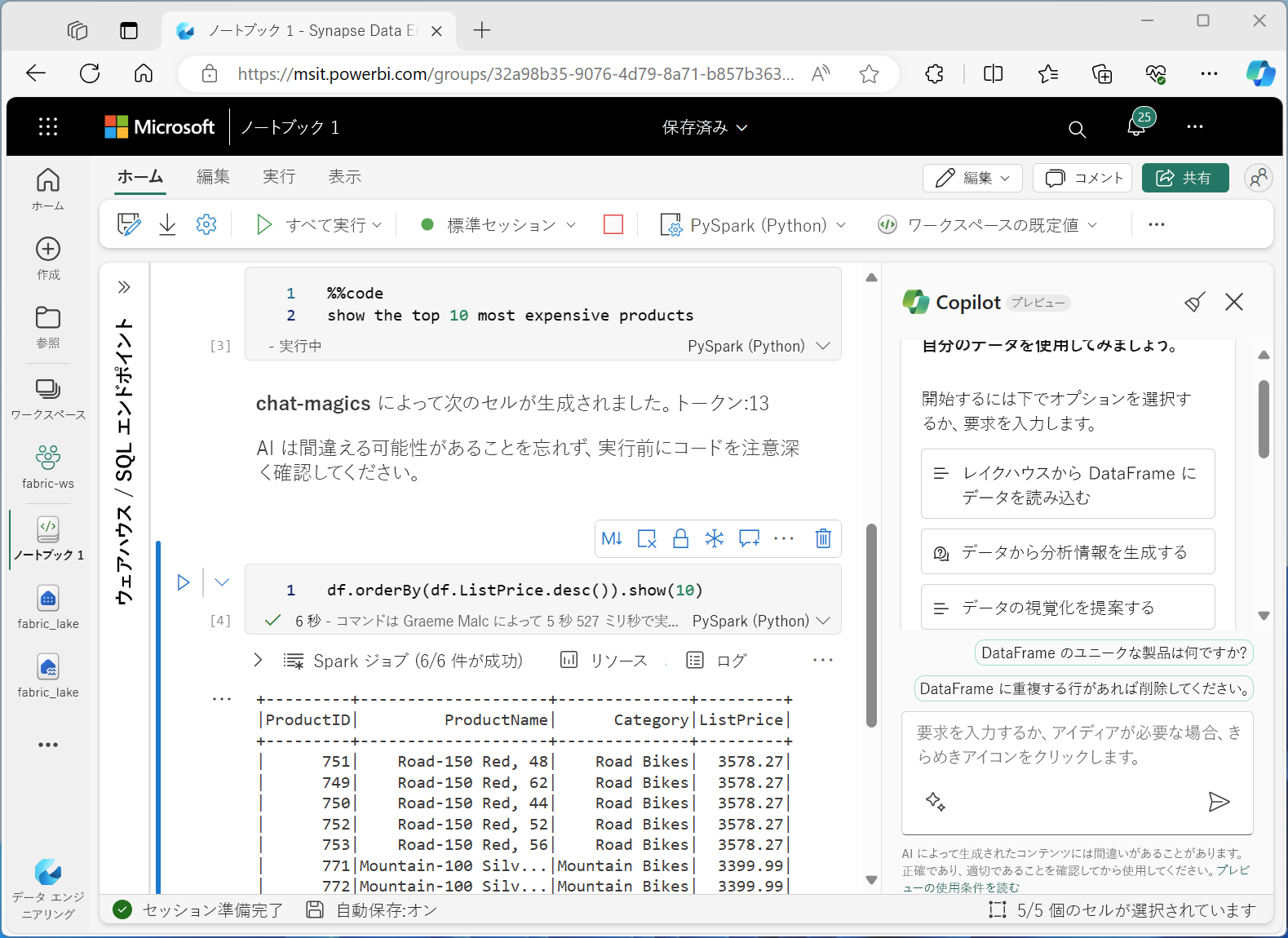1288x938 pixels.
Task: Open 編集 mode dropdown button
Action: pos(972,178)
